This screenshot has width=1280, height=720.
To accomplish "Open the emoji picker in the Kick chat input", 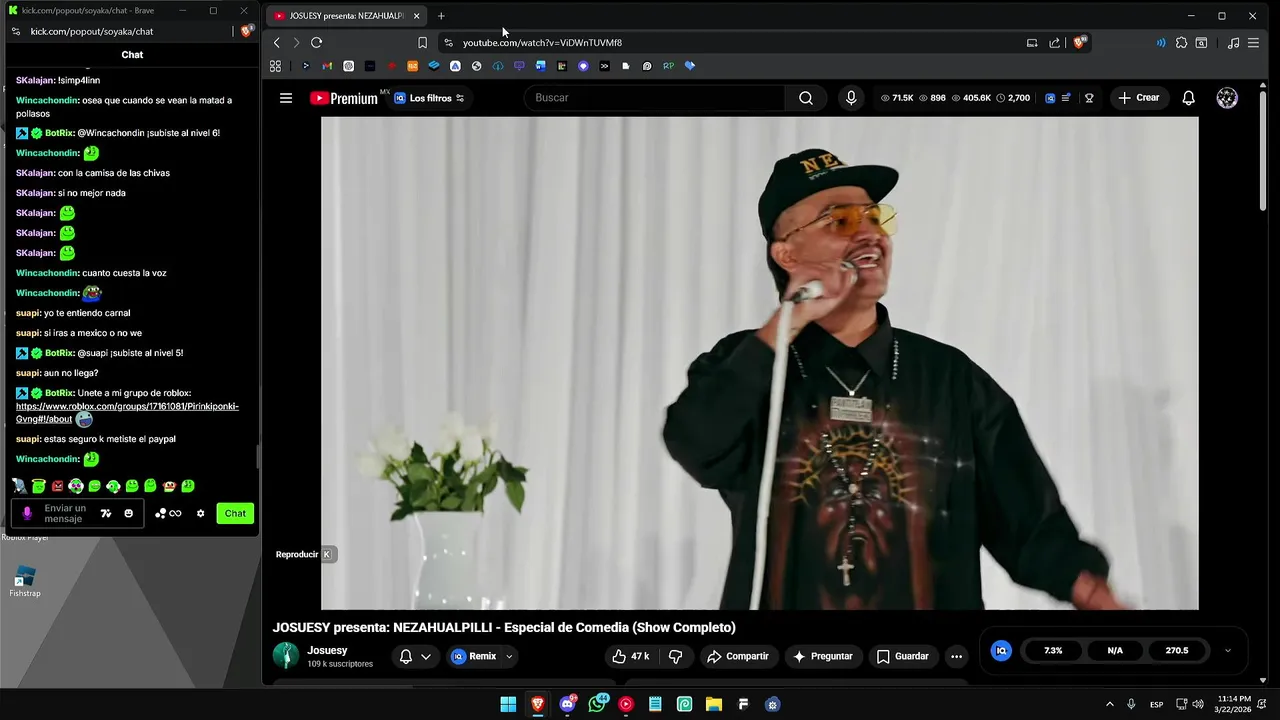I will click(128, 513).
